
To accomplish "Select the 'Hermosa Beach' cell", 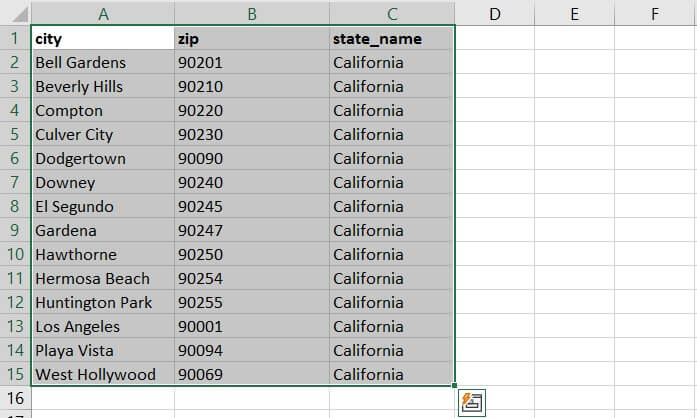I will (x=103, y=278).
